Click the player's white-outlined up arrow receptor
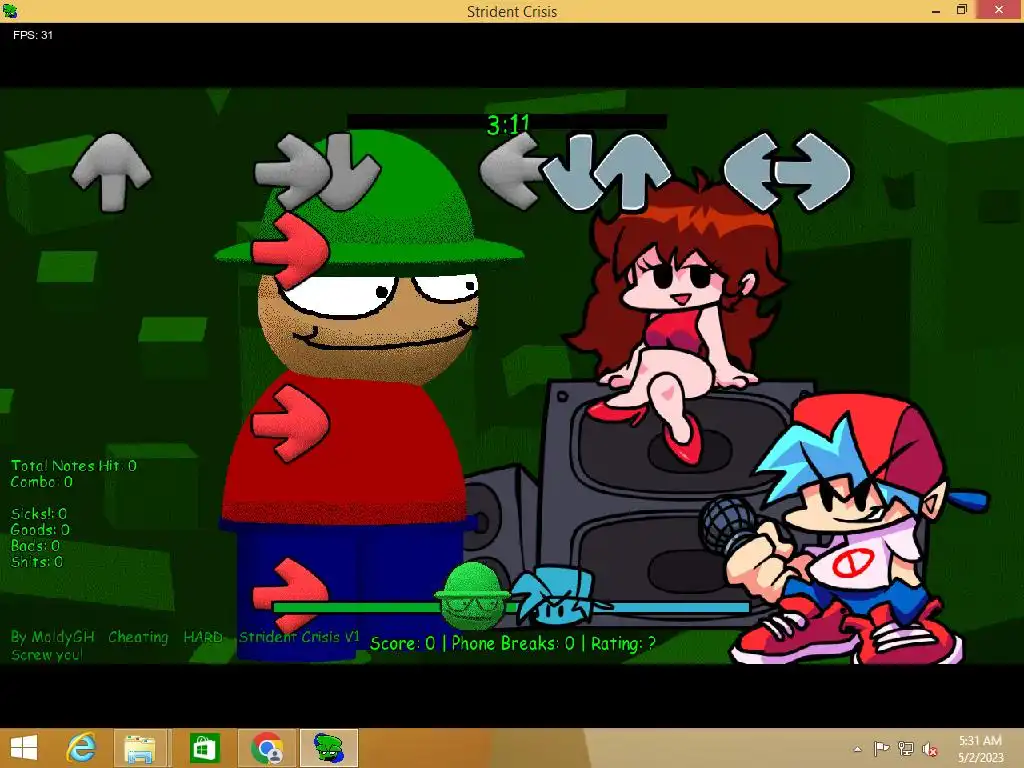This screenshot has width=1024, height=768. 632,172
